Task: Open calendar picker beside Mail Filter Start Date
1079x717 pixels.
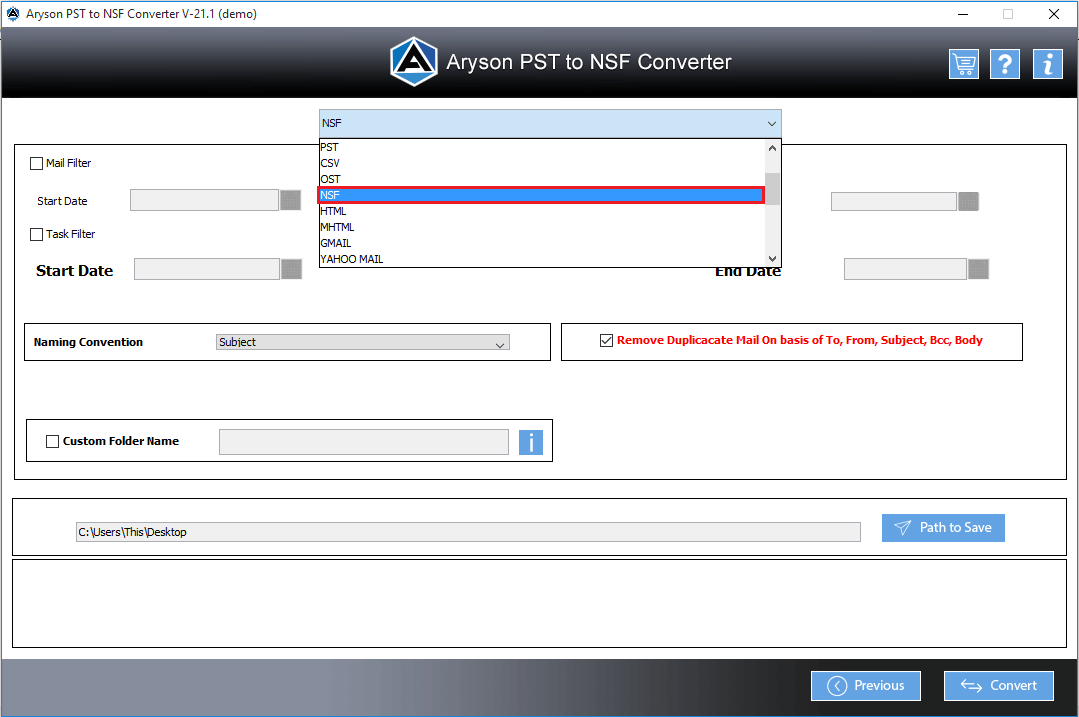Action: tap(290, 200)
